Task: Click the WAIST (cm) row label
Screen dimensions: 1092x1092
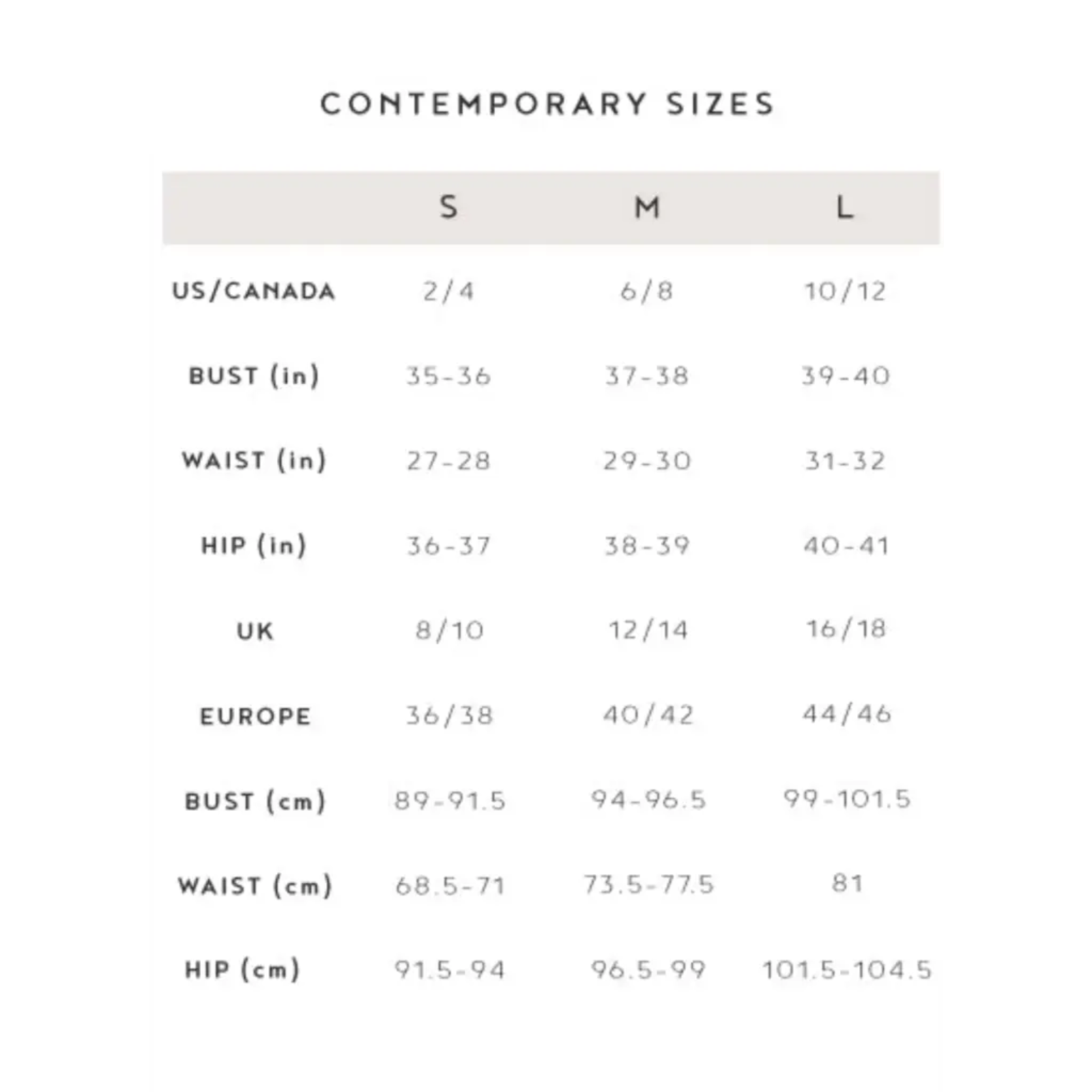Action: click(255, 886)
